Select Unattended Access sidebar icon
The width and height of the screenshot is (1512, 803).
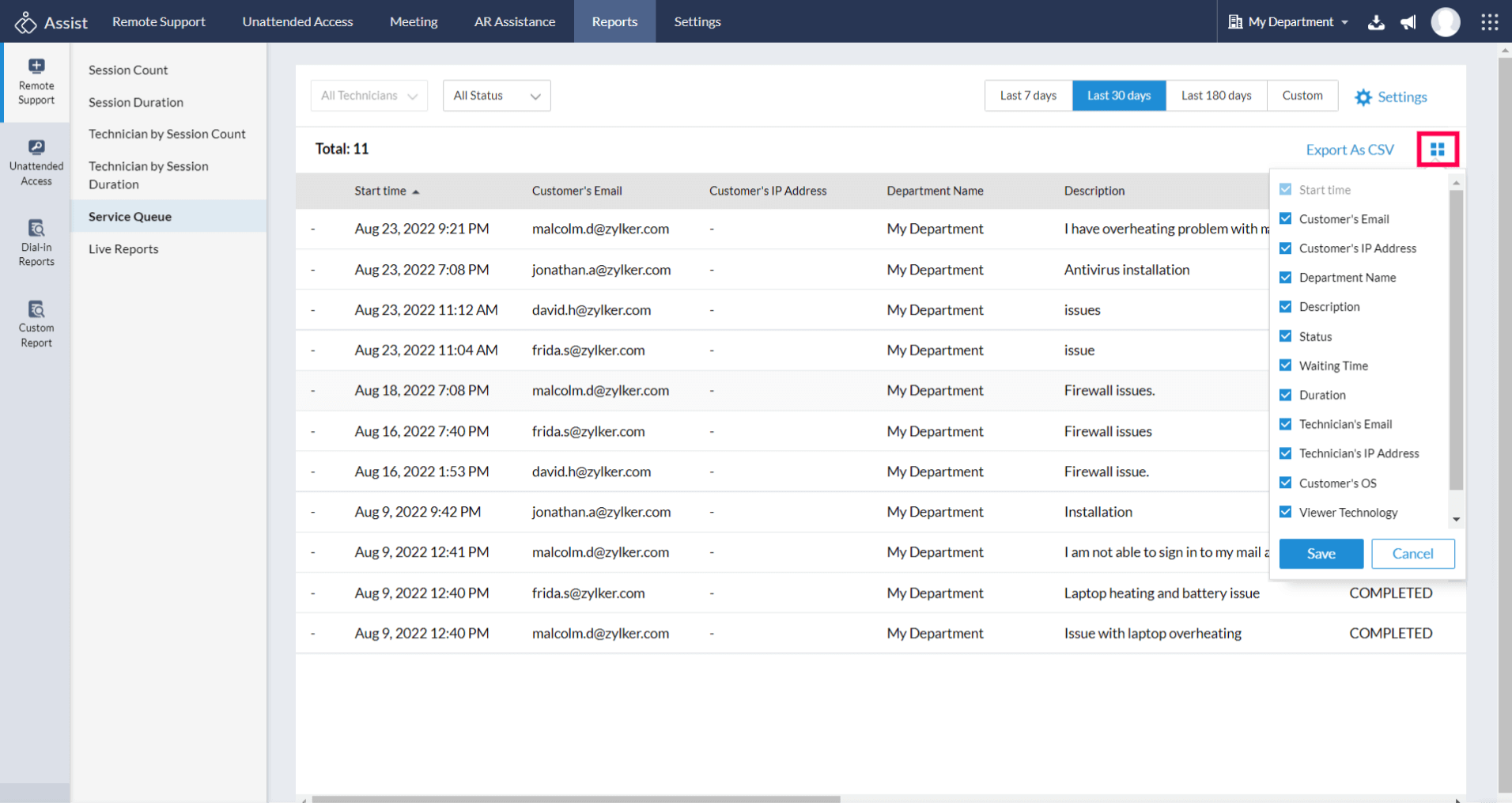tap(36, 162)
